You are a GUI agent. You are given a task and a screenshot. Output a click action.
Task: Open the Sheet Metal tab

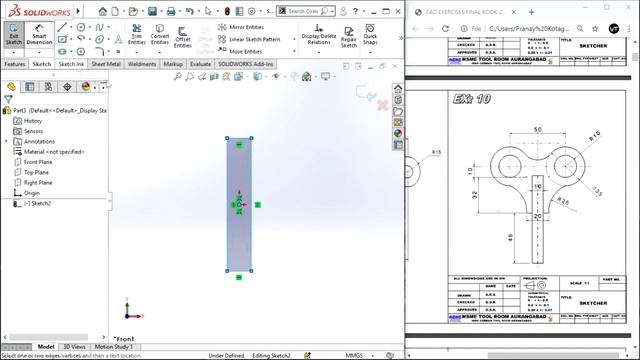(x=106, y=64)
